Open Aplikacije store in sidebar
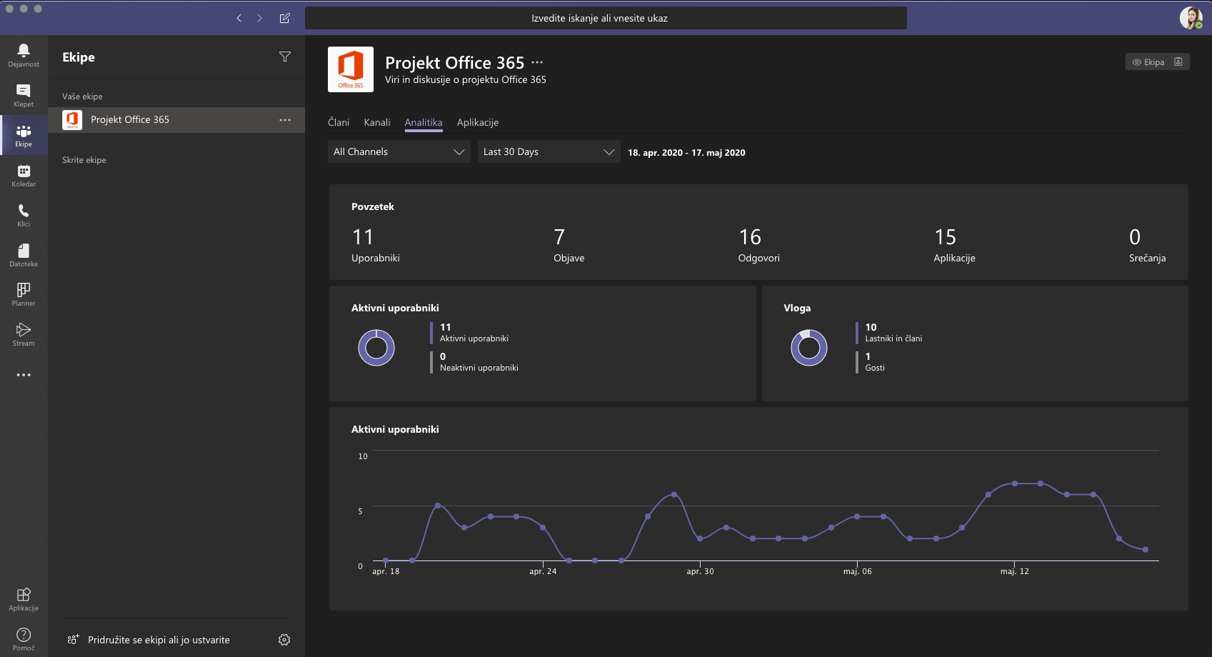This screenshot has height=657, width=1212. click(23, 600)
